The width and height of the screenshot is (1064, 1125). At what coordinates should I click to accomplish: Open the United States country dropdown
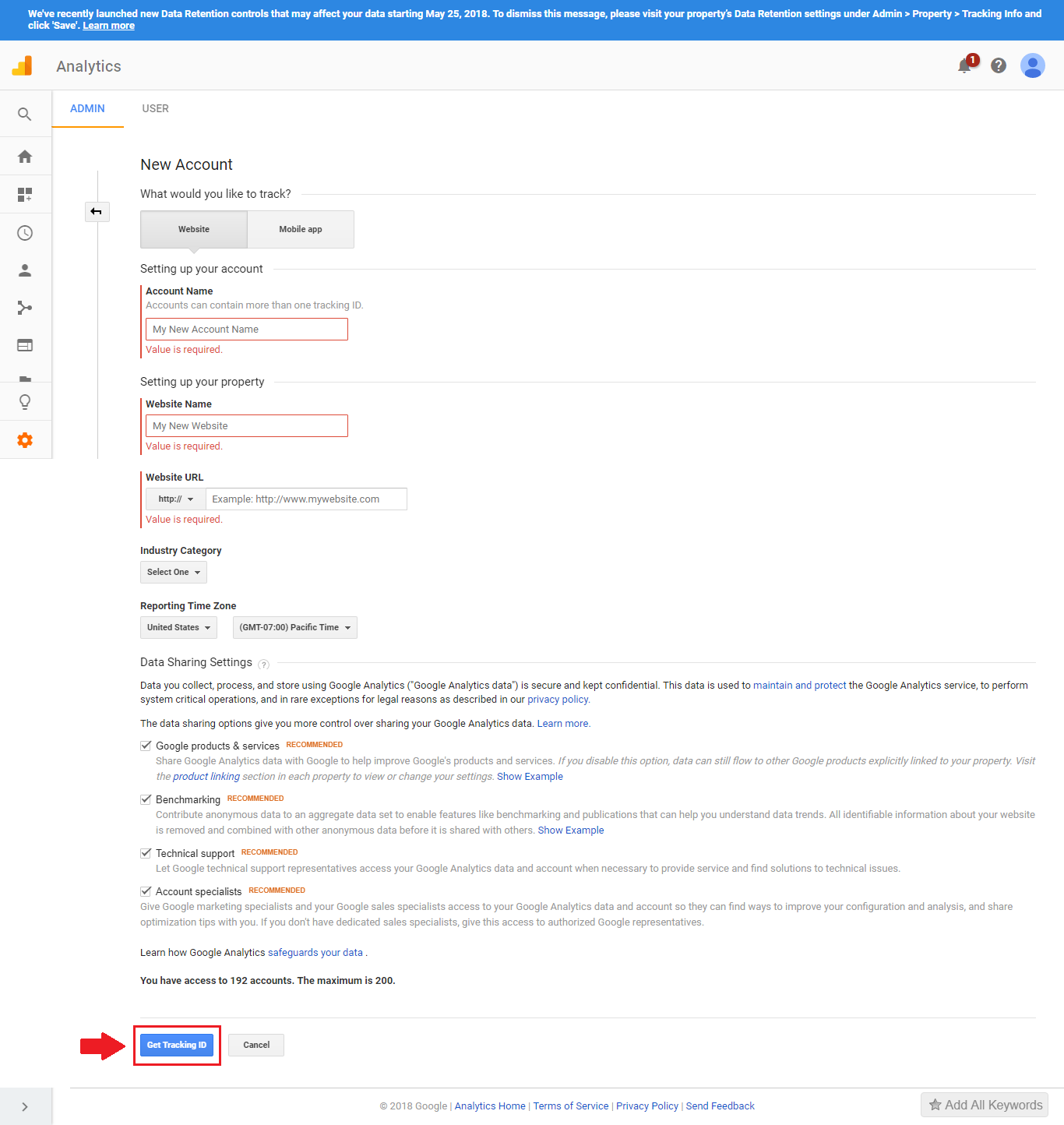(x=178, y=628)
